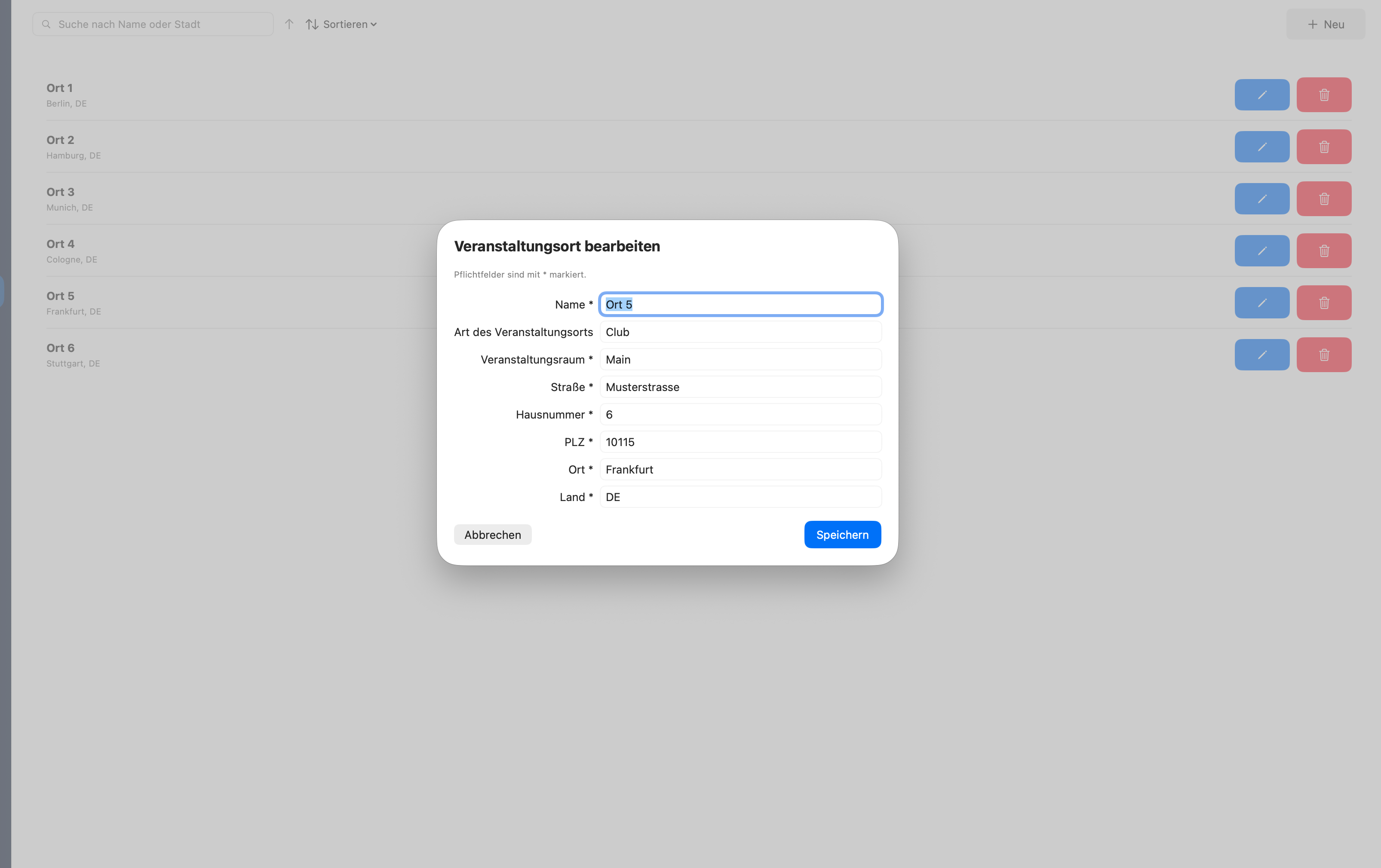Click into Art des Veranstaltungsorts field
The width and height of the screenshot is (1381, 868).
coord(740,332)
